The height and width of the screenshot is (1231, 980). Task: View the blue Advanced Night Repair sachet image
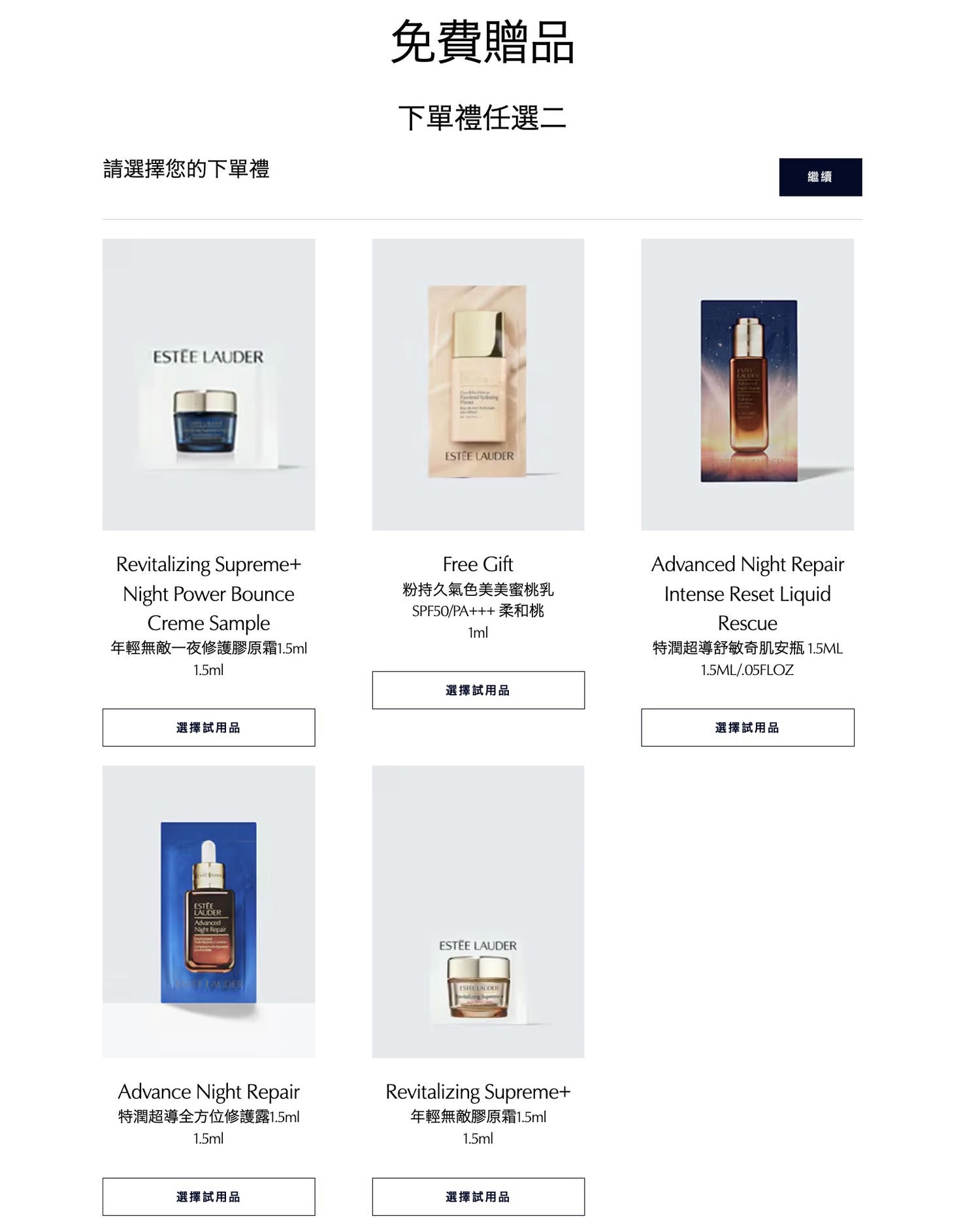(x=208, y=911)
